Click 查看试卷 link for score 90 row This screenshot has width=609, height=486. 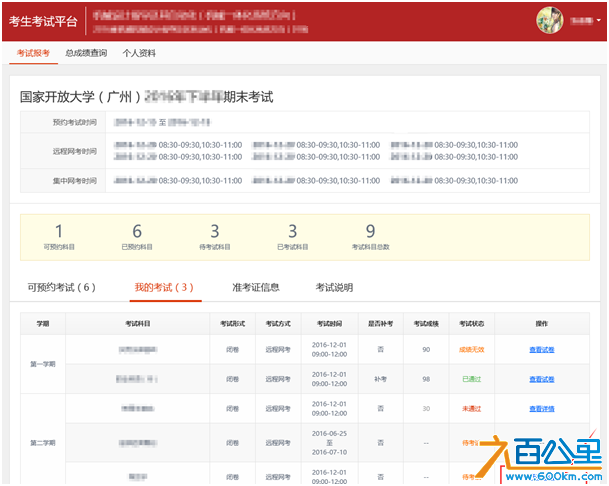(542, 350)
